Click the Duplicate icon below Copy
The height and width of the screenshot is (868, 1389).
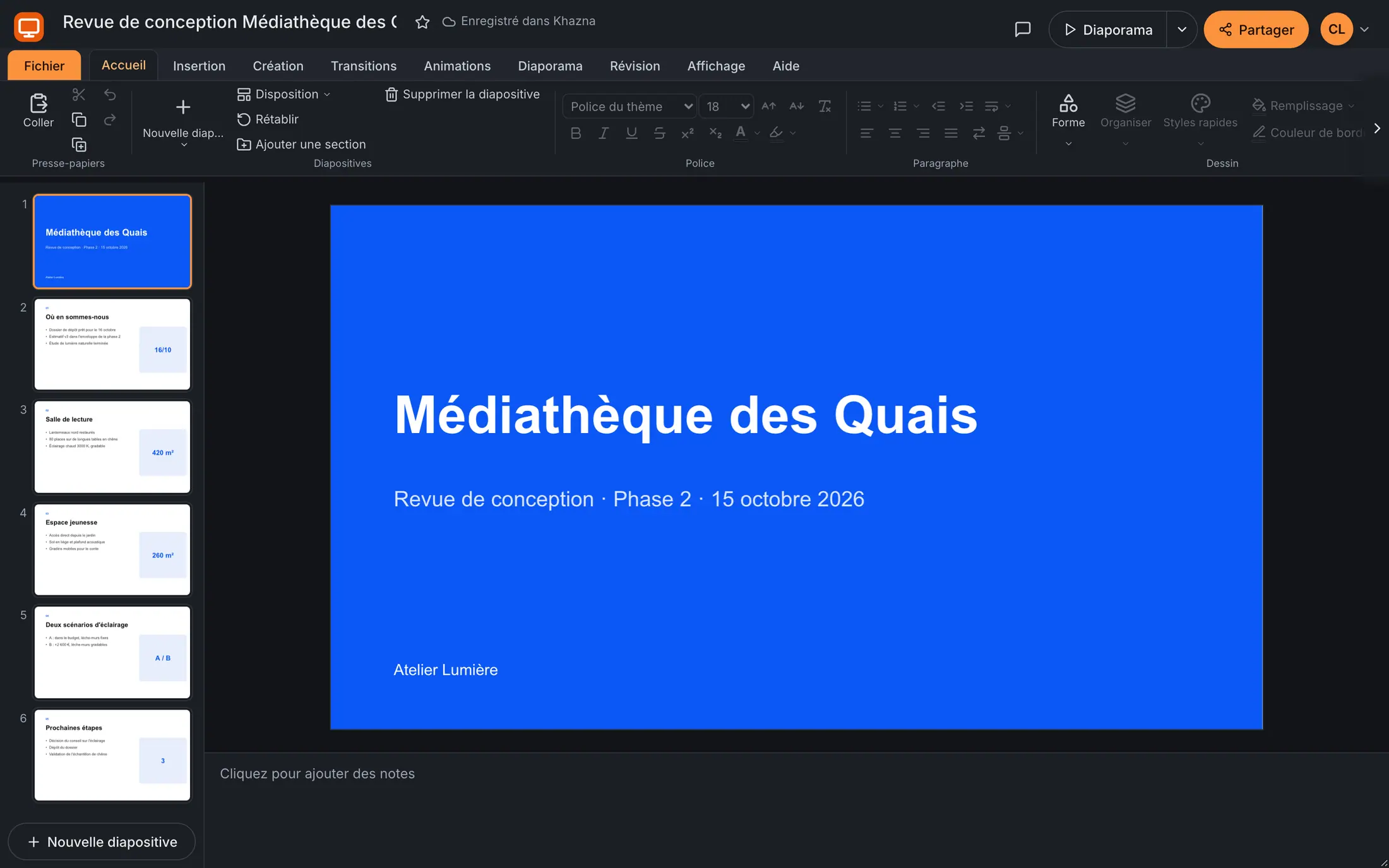pos(79,145)
